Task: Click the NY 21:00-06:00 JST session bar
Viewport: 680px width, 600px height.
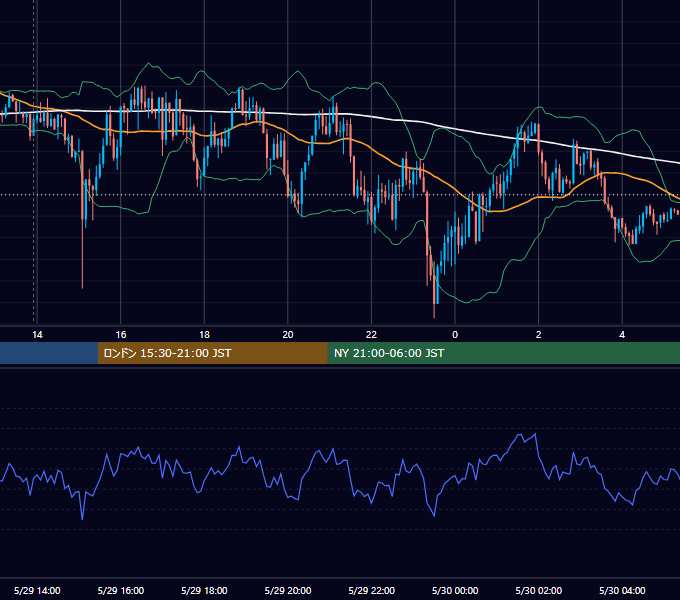Action: pyautogui.click(x=503, y=353)
